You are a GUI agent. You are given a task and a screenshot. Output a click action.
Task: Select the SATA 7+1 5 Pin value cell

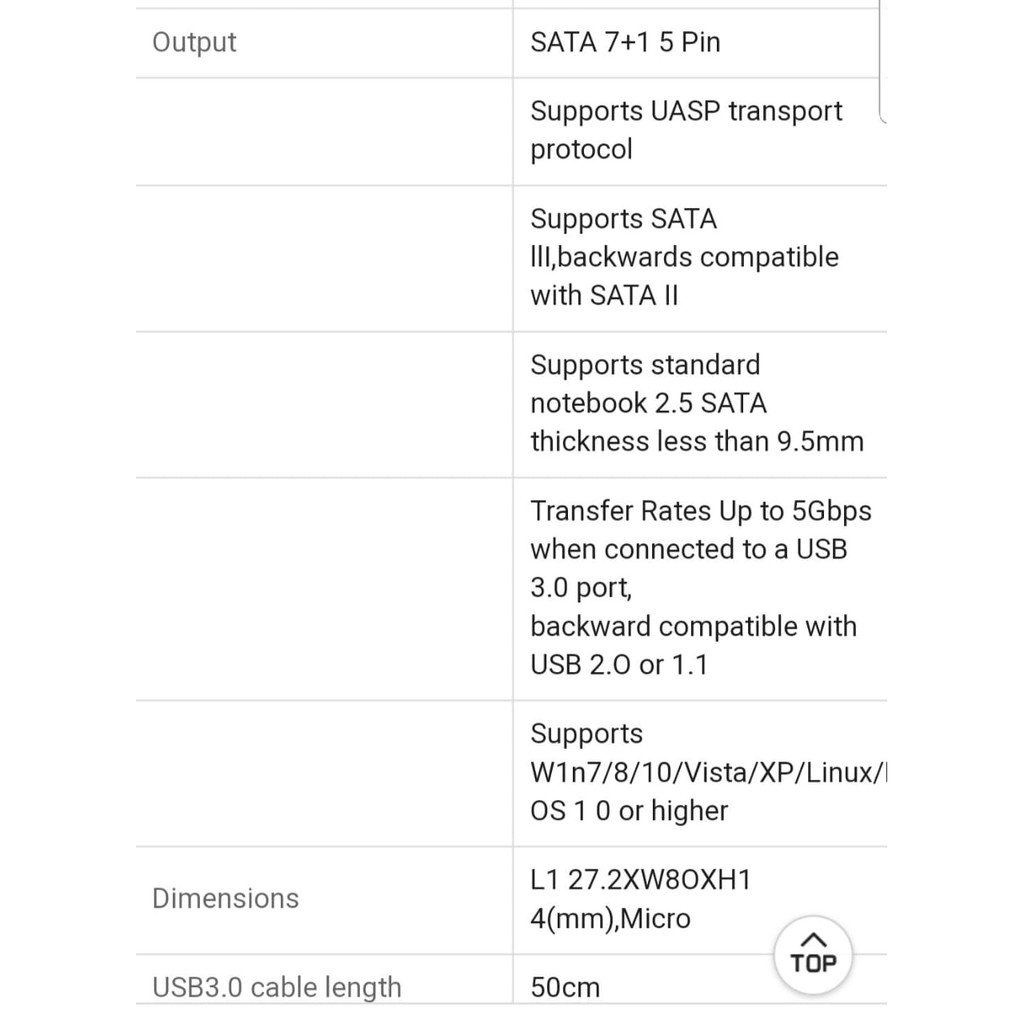point(624,42)
